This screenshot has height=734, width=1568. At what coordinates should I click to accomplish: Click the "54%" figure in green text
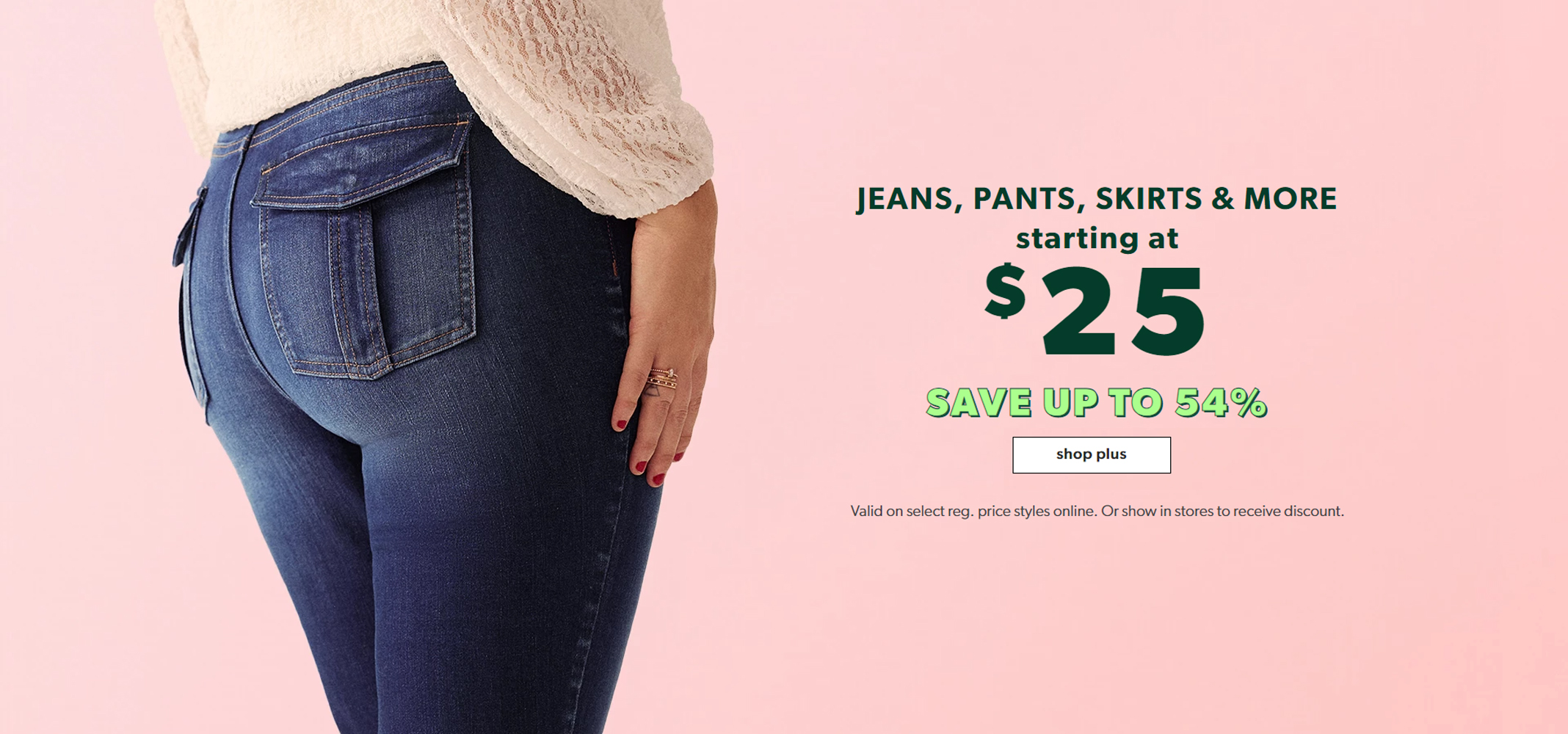(1222, 402)
